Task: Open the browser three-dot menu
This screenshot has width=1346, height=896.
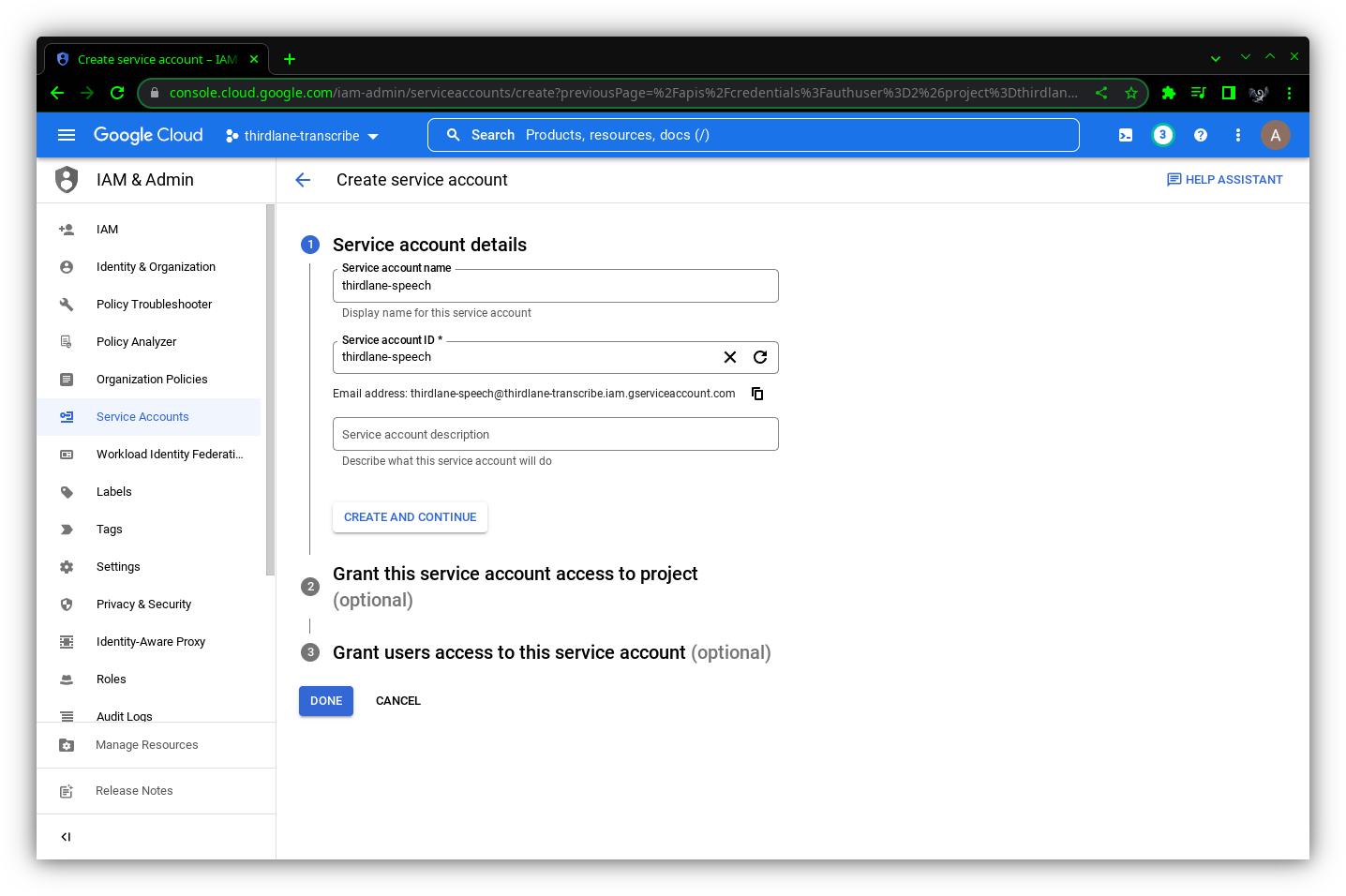Action: pos(1290,93)
